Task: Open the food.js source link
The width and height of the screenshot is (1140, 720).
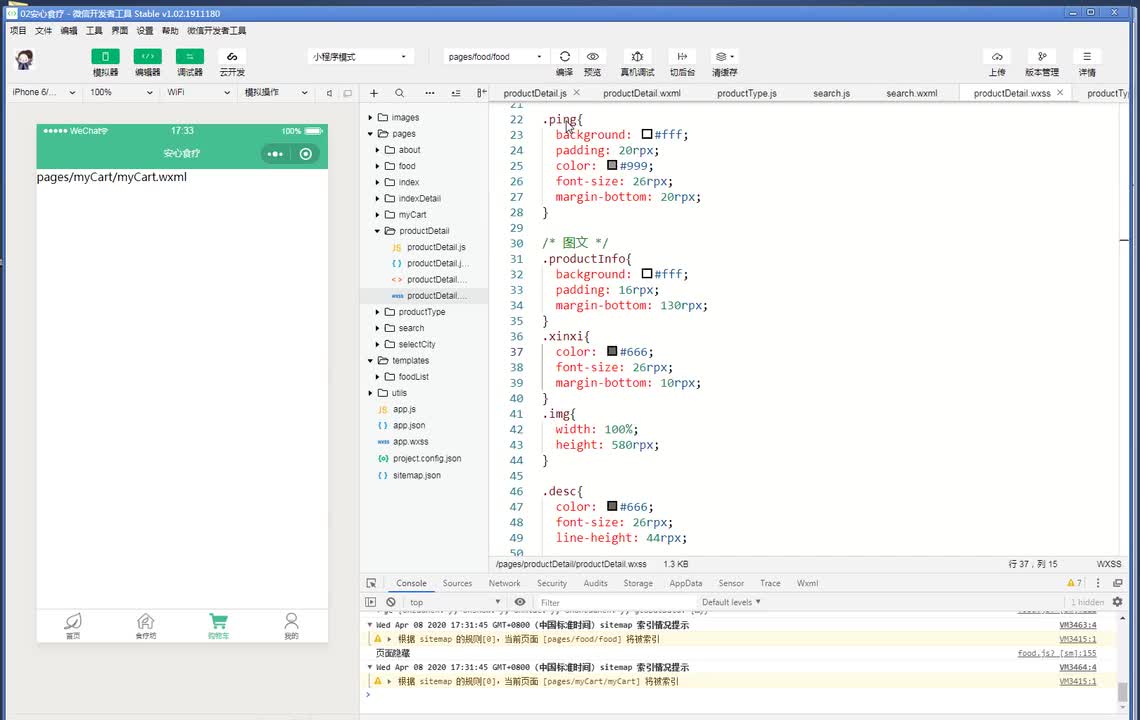Action: (1056, 653)
